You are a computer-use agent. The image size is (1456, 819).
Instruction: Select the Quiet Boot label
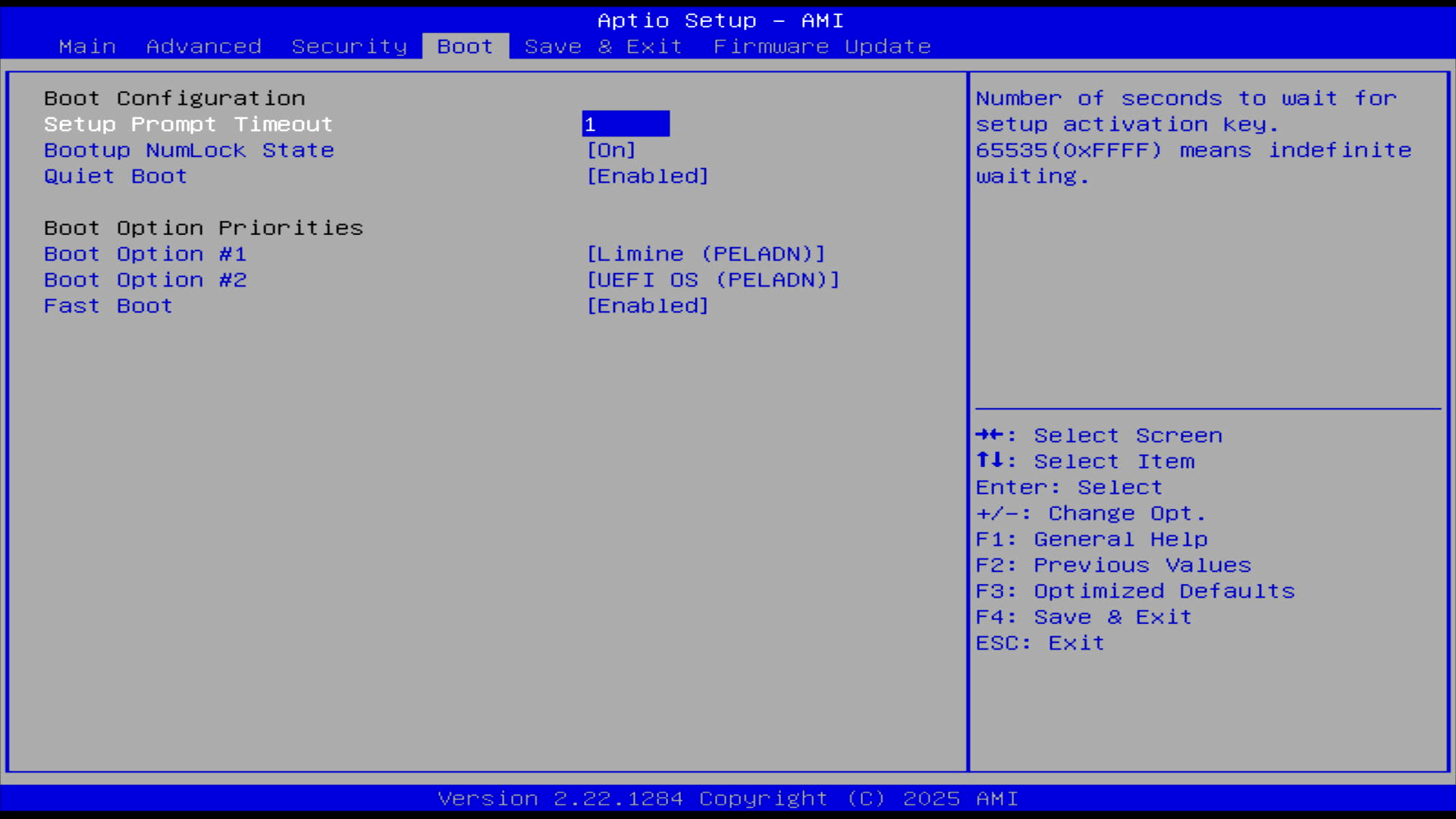pos(115,176)
